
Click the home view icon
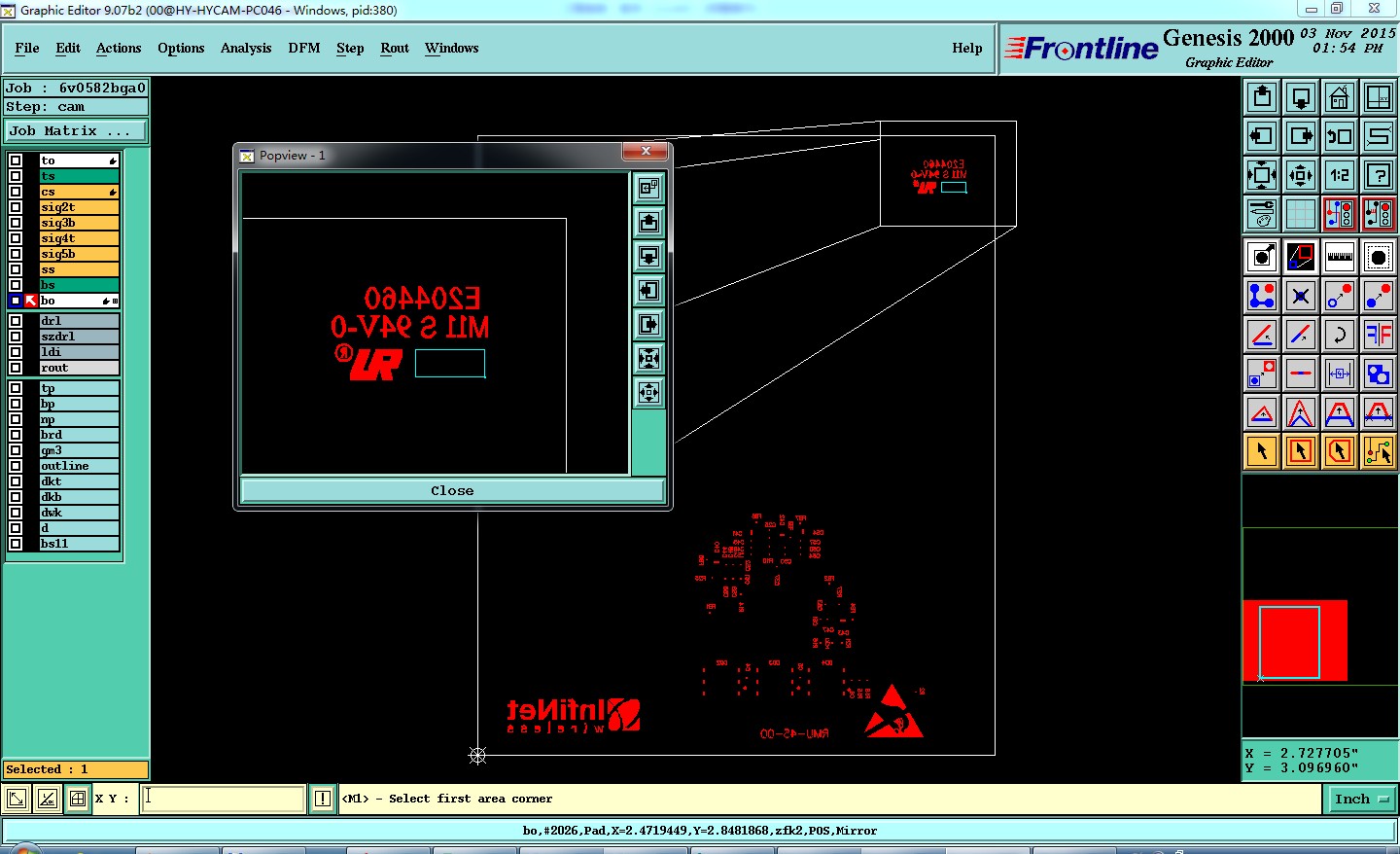pos(1340,97)
